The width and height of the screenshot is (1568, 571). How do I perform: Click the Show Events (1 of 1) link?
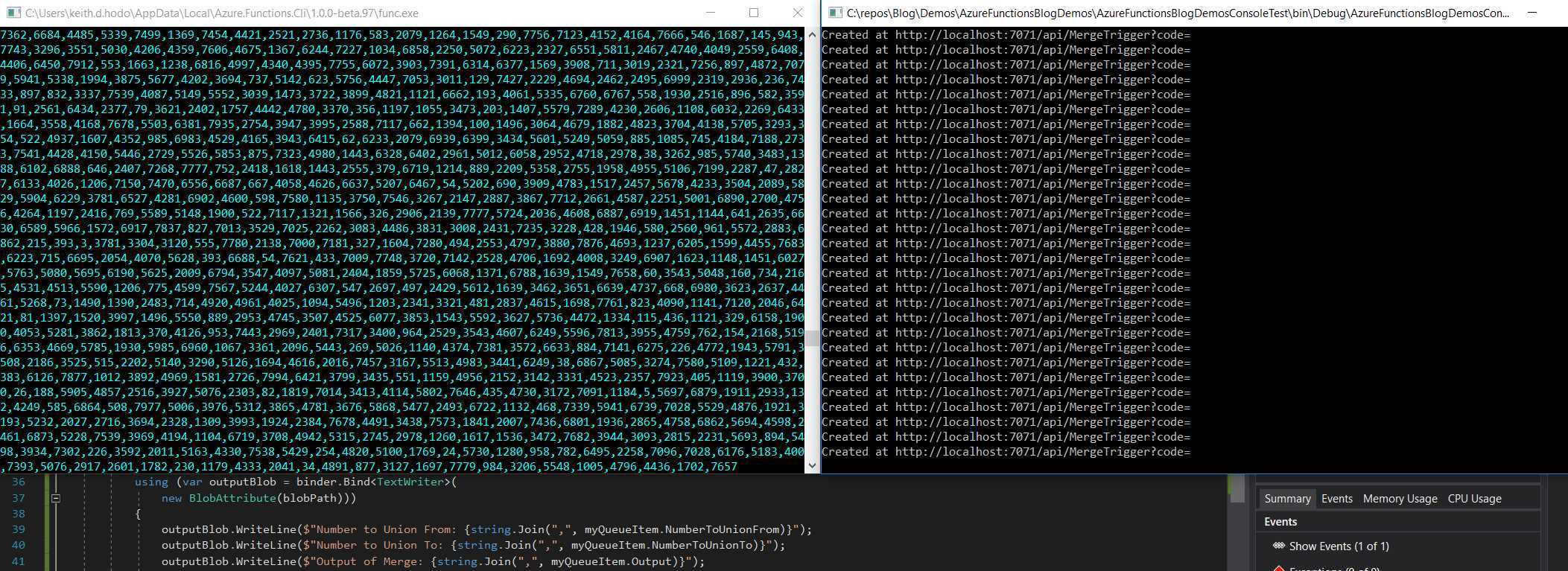[1339, 546]
